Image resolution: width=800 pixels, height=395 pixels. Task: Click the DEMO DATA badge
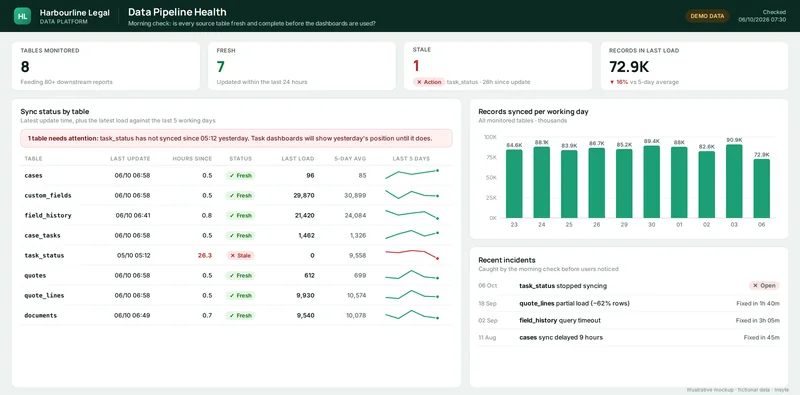(x=707, y=16)
